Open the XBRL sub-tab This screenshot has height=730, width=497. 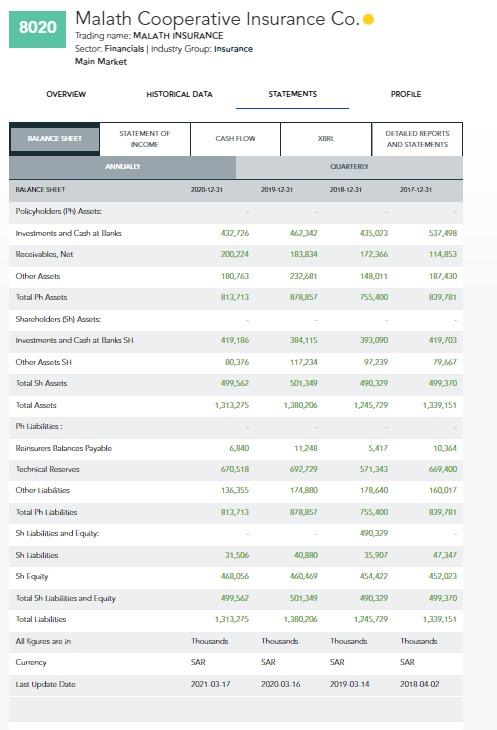326,139
